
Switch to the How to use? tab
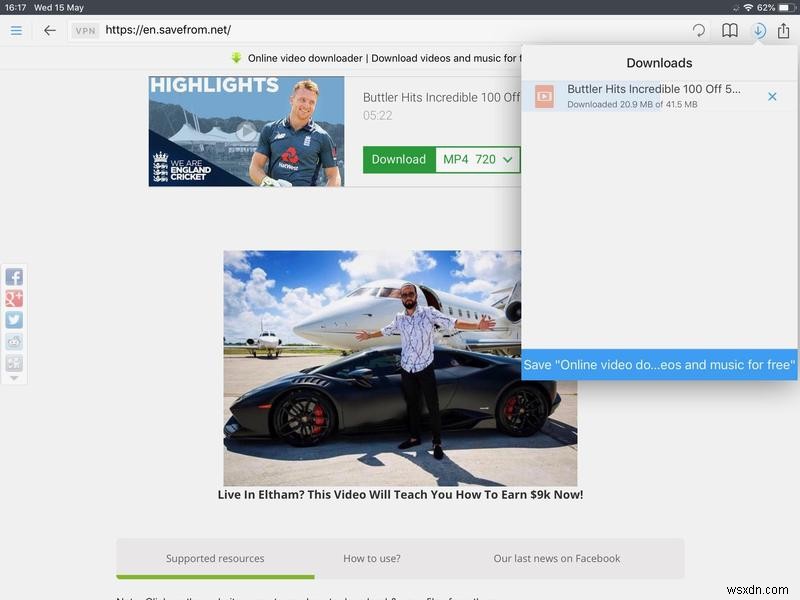pos(372,559)
